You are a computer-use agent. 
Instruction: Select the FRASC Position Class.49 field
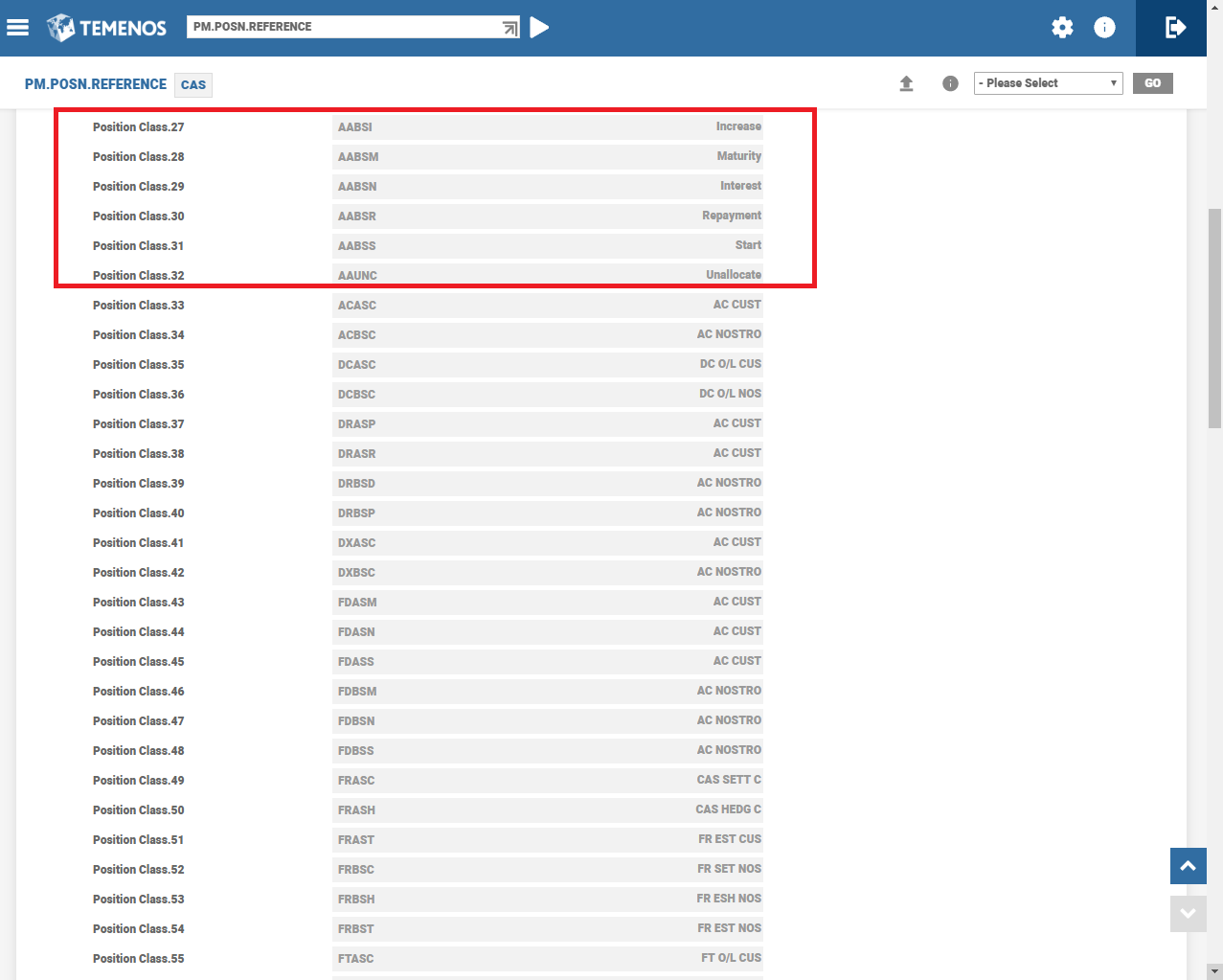(547, 780)
